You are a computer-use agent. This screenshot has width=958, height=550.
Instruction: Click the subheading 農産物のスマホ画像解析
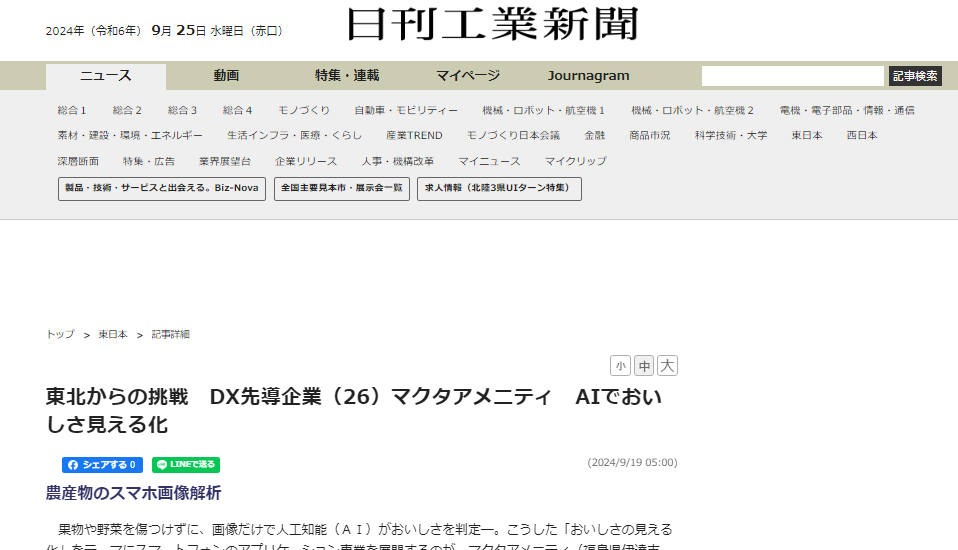tap(133, 493)
